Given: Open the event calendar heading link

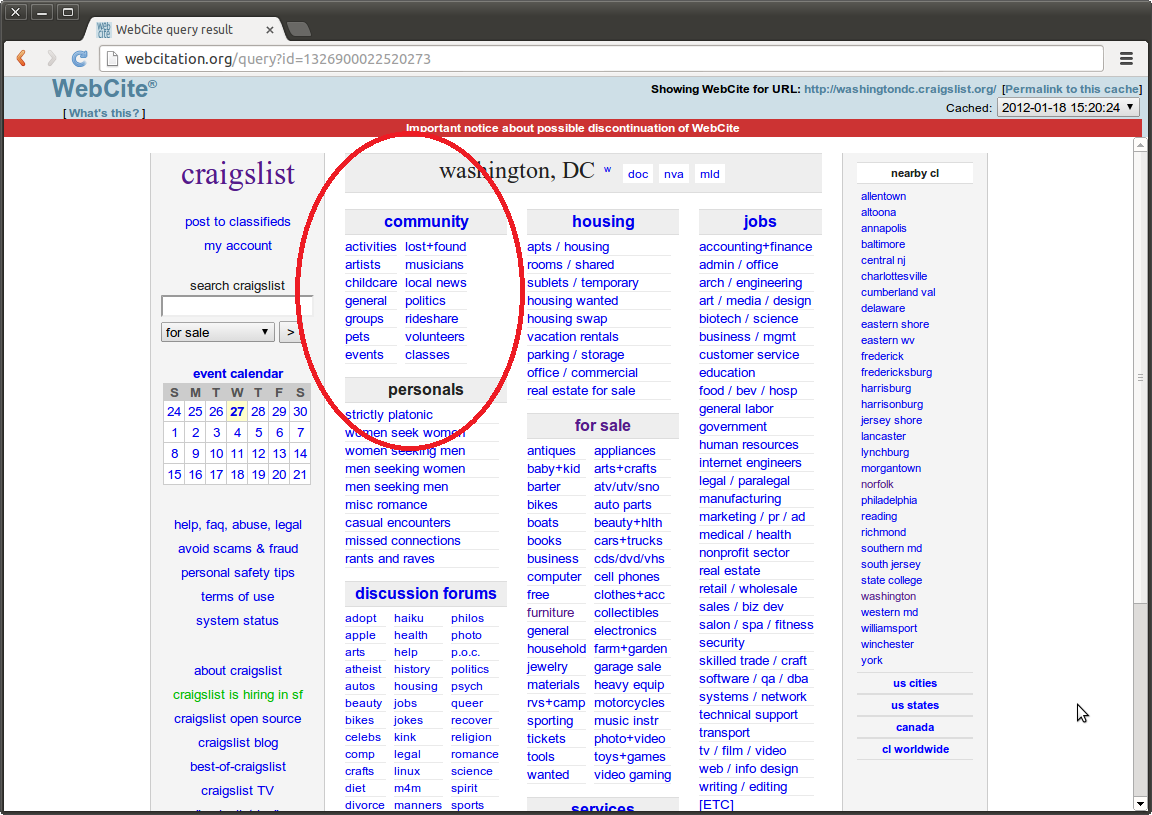Looking at the screenshot, I should [x=237, y=373].
